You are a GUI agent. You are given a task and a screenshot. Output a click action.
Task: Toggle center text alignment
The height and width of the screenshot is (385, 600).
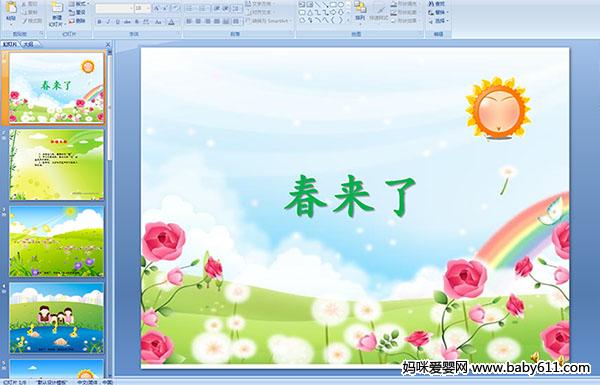(x=198, y=21)
